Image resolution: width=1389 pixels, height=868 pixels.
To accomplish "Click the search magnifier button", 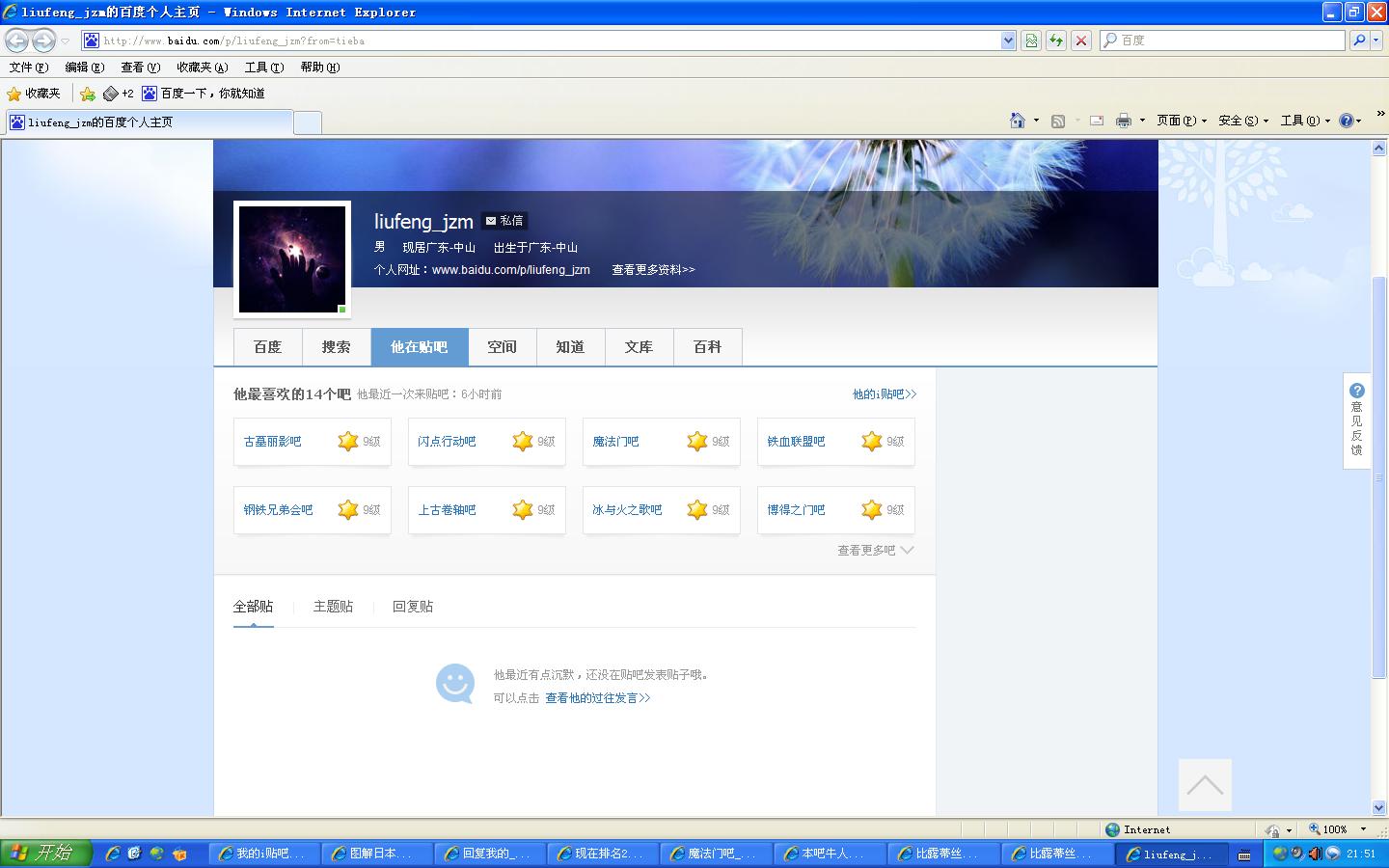I will (1359, 41).
